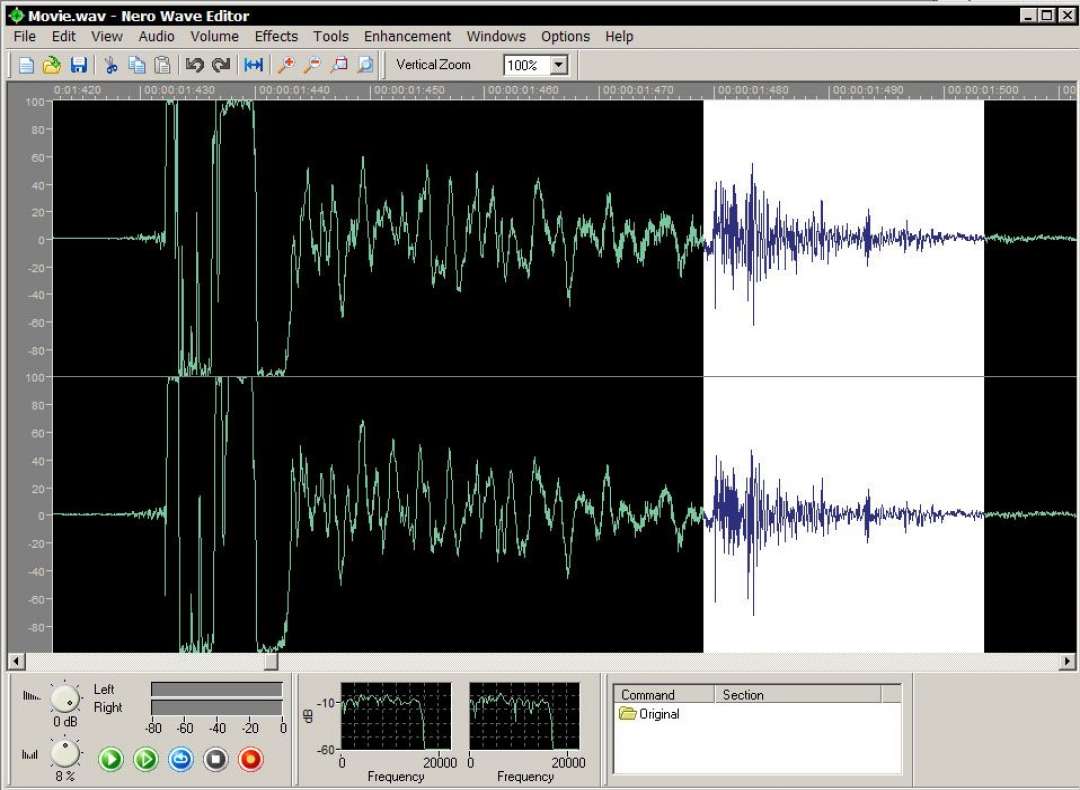Click the horizontal scrollbar's right arrow
The height and width of the screenshot is (790, 1080).
1067,662
